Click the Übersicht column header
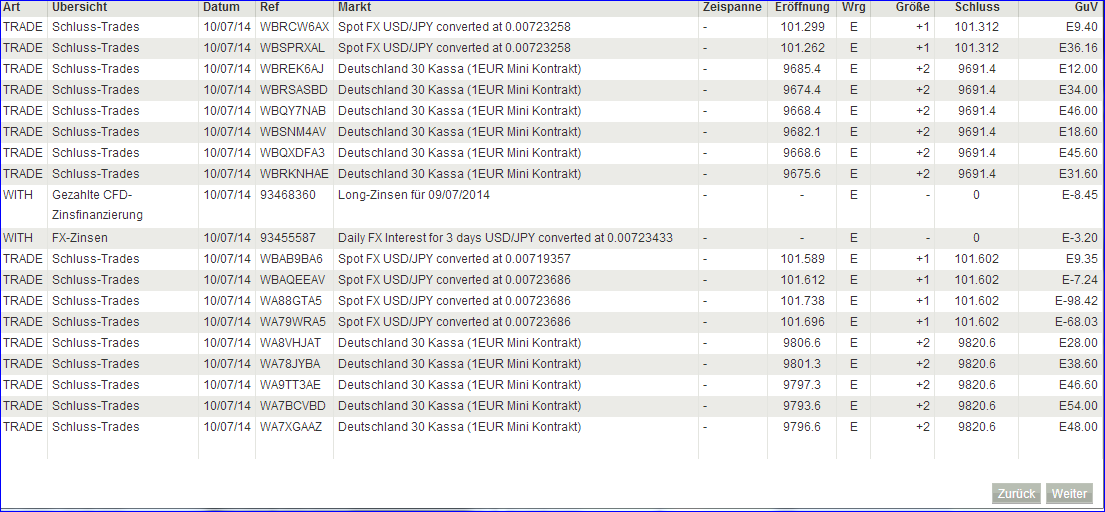 pyautogui.click(x=79, y=7)
